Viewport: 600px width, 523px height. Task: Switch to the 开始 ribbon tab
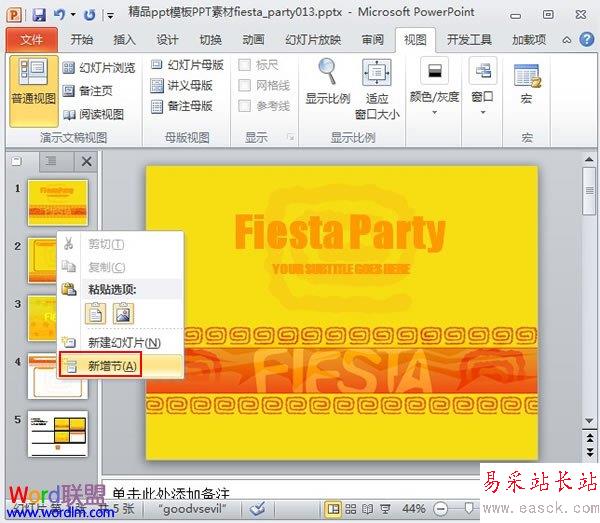click(x=82, y=40)
